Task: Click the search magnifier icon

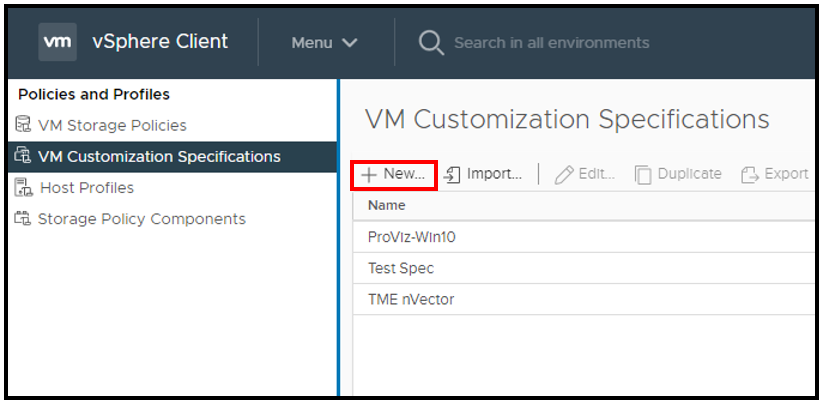Action: click(431, 42)
